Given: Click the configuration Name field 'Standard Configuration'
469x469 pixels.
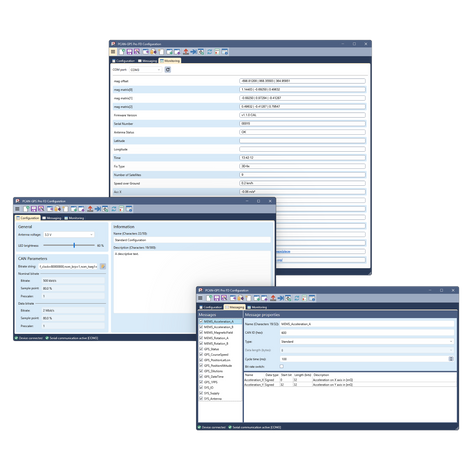Looking at the screenshot, I should click(192, 240).
